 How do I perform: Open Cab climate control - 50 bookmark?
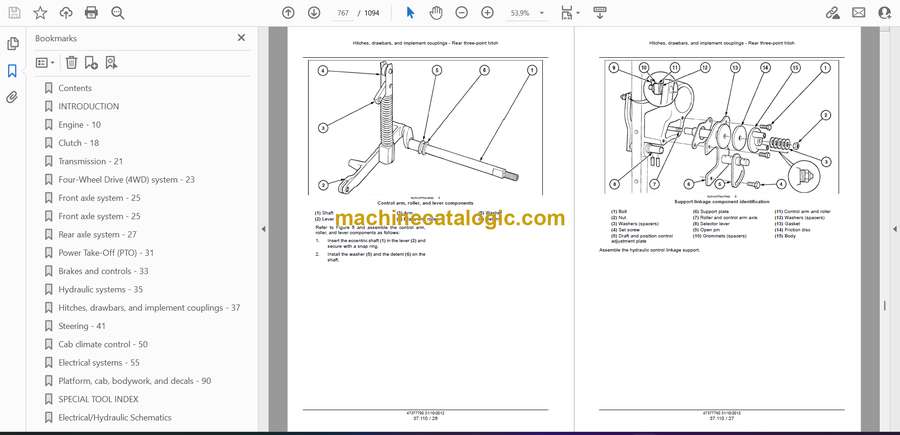(103, 344)
